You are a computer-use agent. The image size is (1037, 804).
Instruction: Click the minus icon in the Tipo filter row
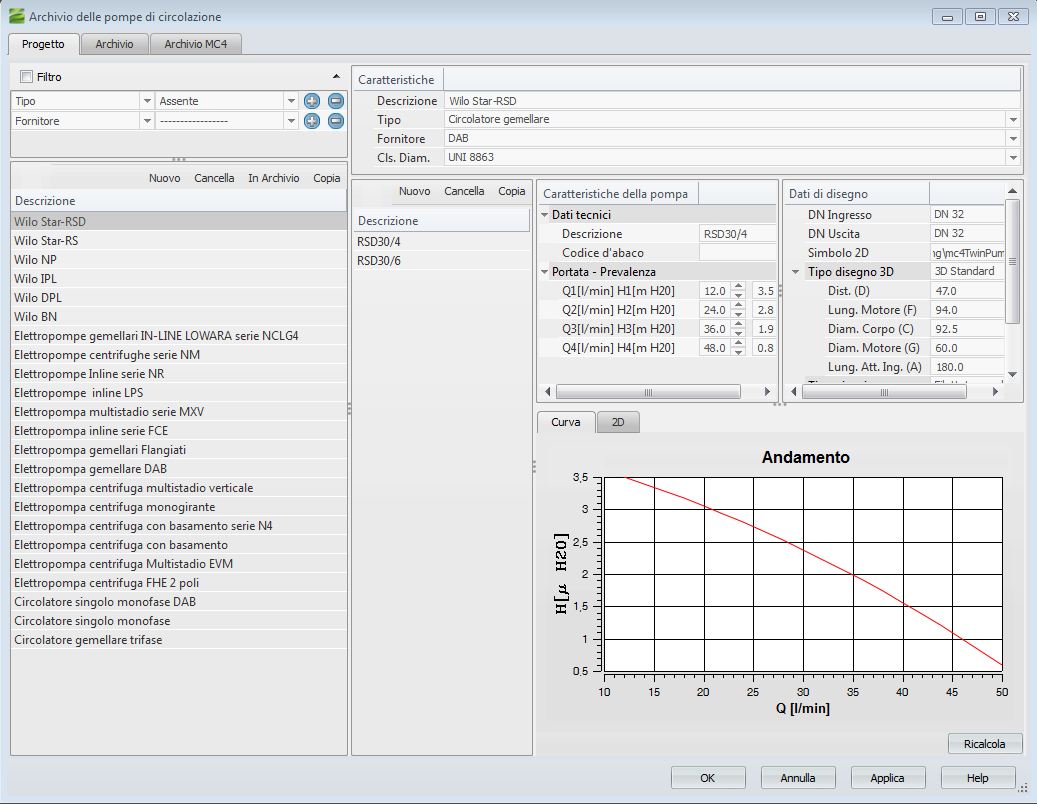click(336, 101)
